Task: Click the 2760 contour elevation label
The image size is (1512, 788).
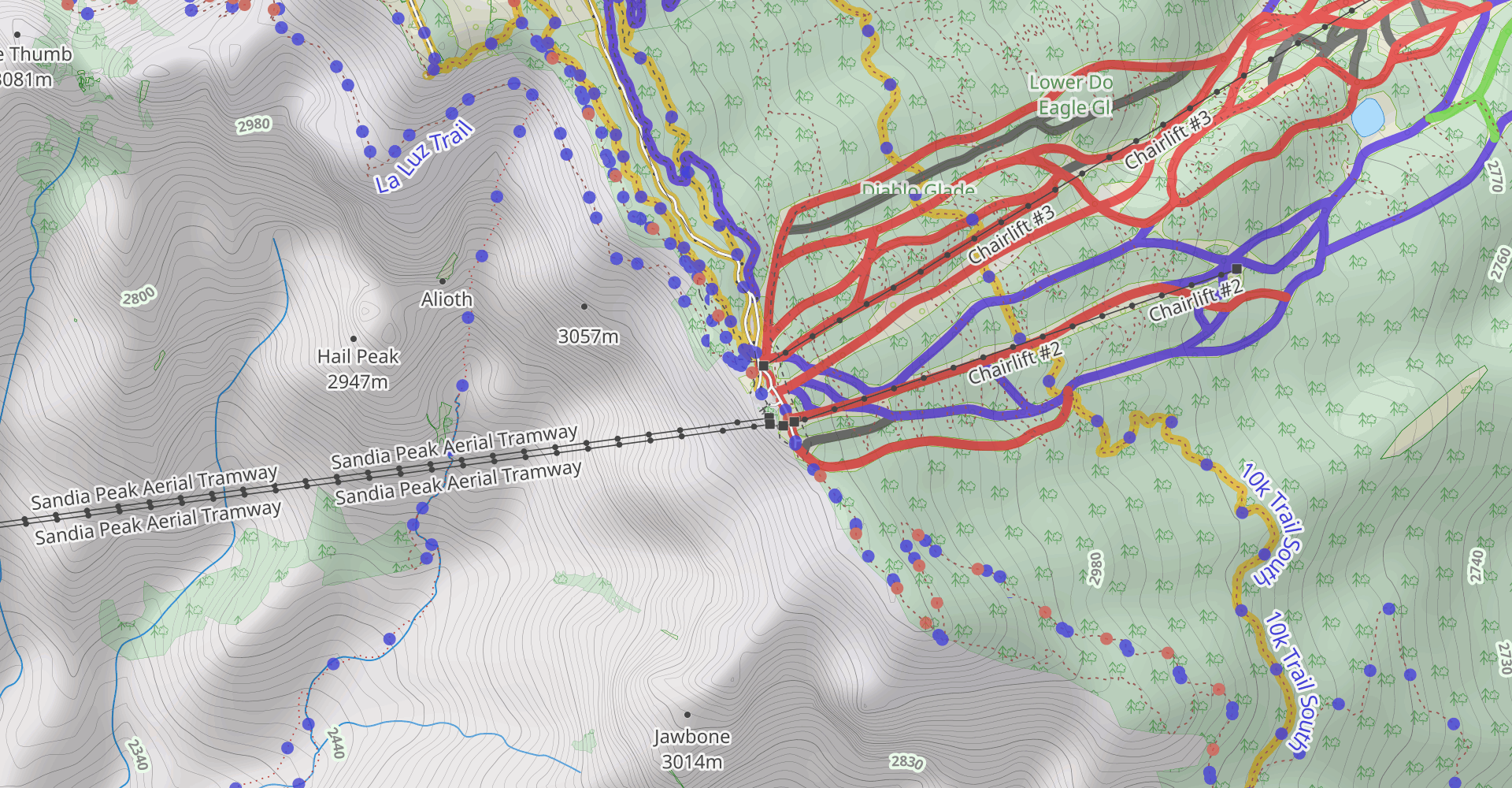Action: tap(1500, 263)
